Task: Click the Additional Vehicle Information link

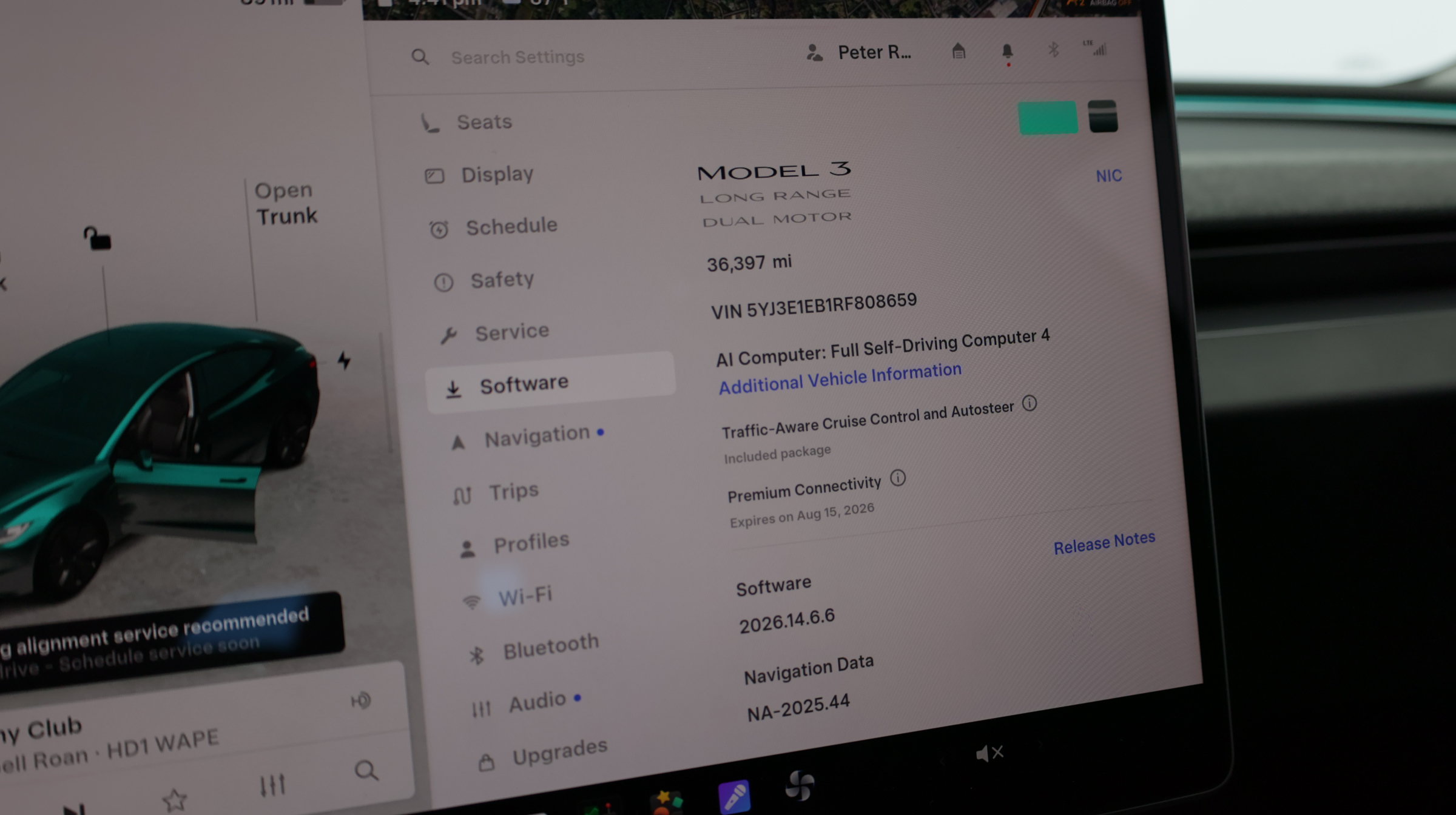Action: pyautogui.click(x=840, y=378)
